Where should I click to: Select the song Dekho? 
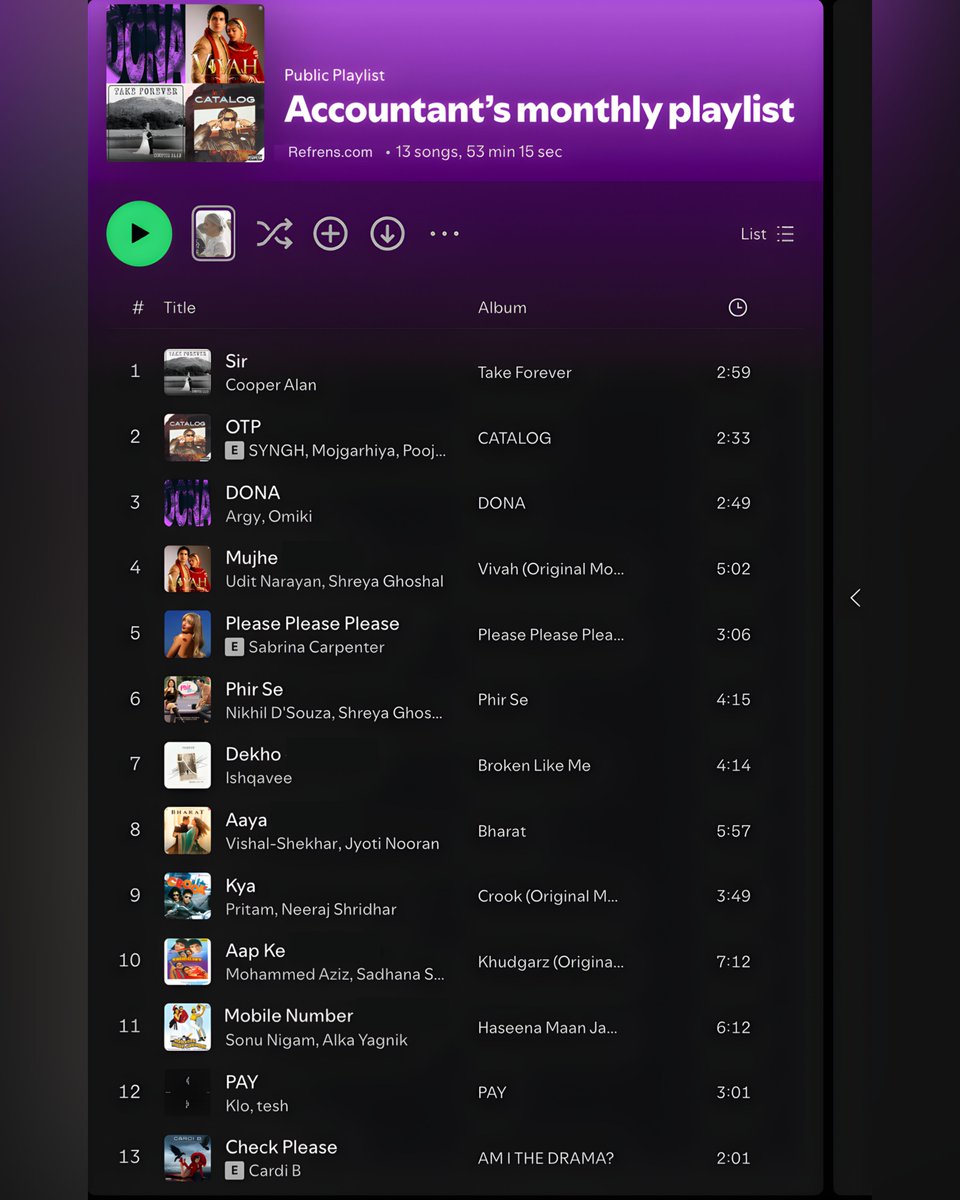(253, 754)
